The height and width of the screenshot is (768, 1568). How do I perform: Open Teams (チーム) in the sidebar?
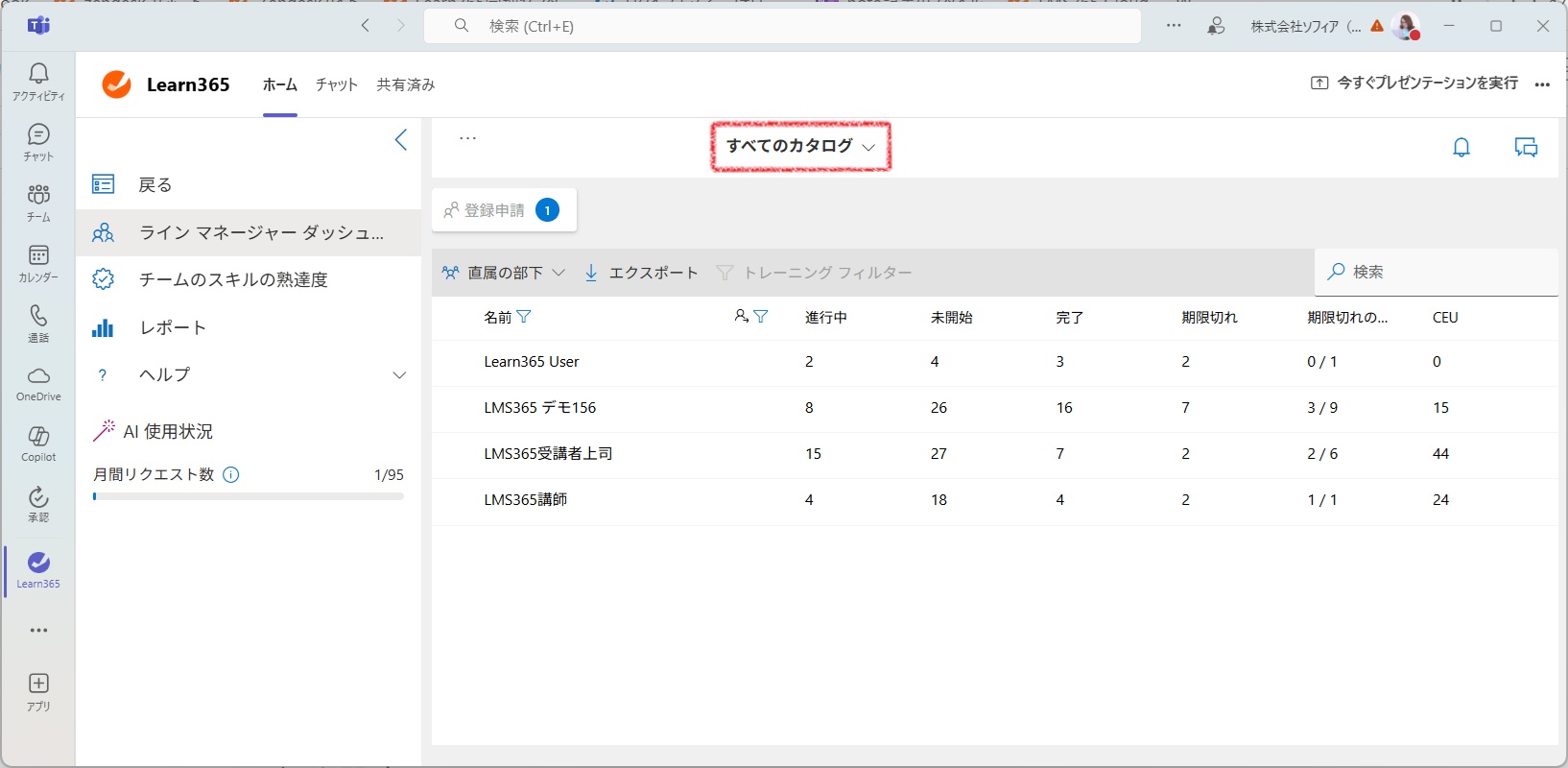click(38, 203)
